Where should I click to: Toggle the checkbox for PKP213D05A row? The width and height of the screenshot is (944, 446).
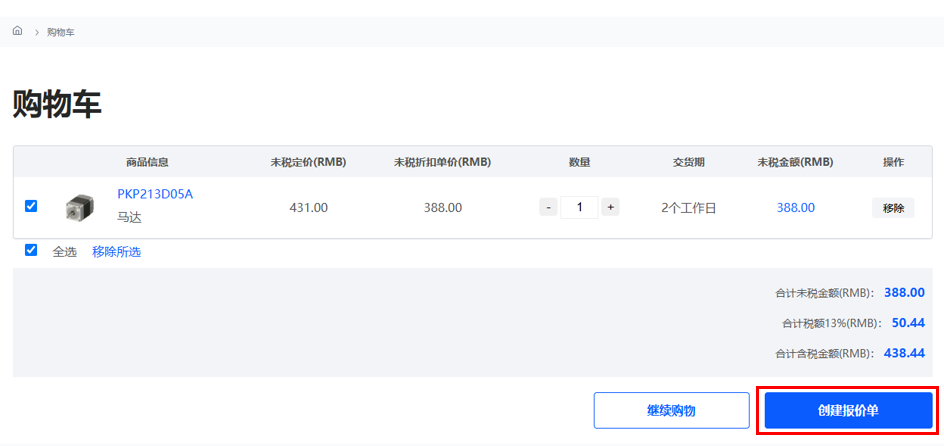tap(31, 206)
